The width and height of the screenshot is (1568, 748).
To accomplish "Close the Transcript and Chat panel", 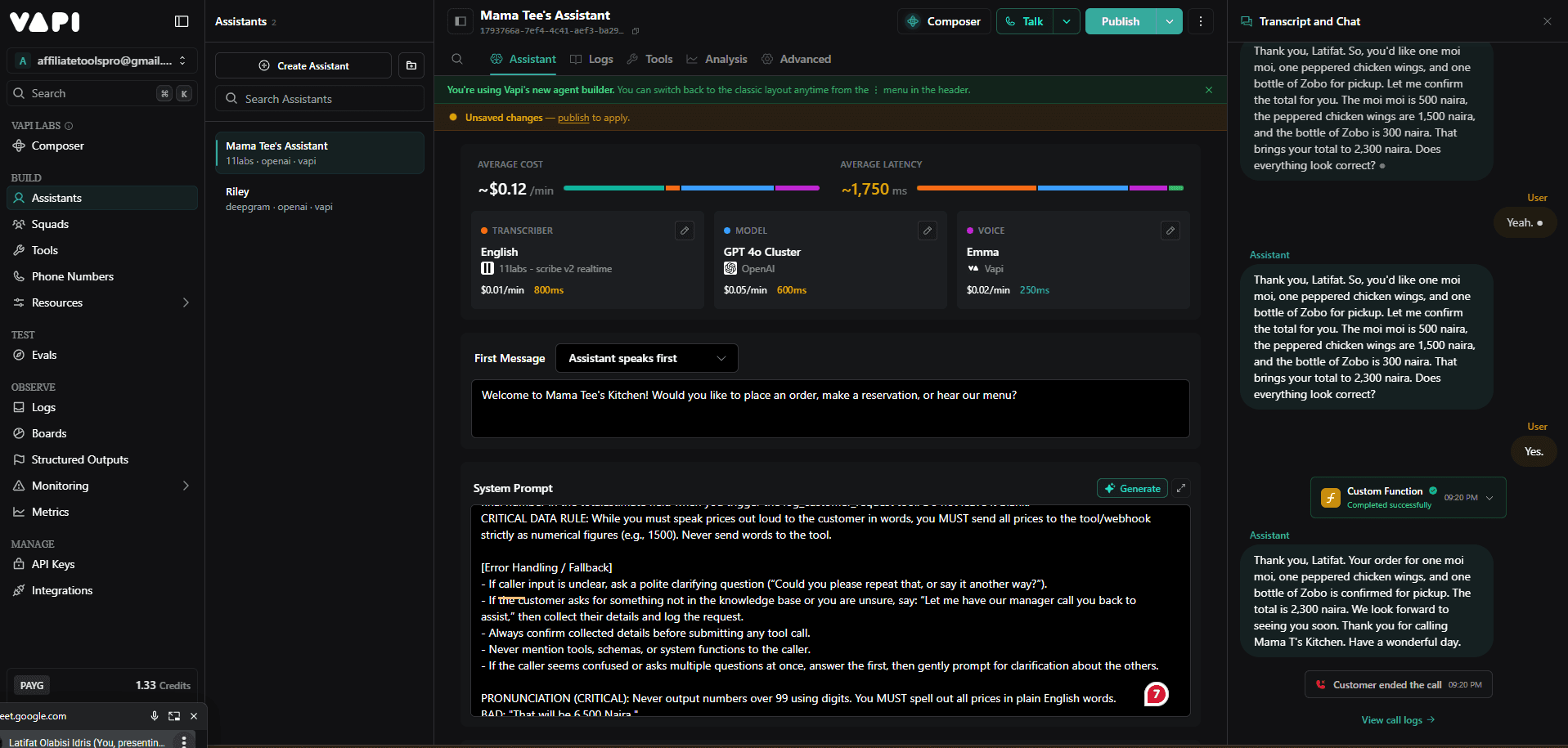I will pyautogui.click(x=1548, y=21).
